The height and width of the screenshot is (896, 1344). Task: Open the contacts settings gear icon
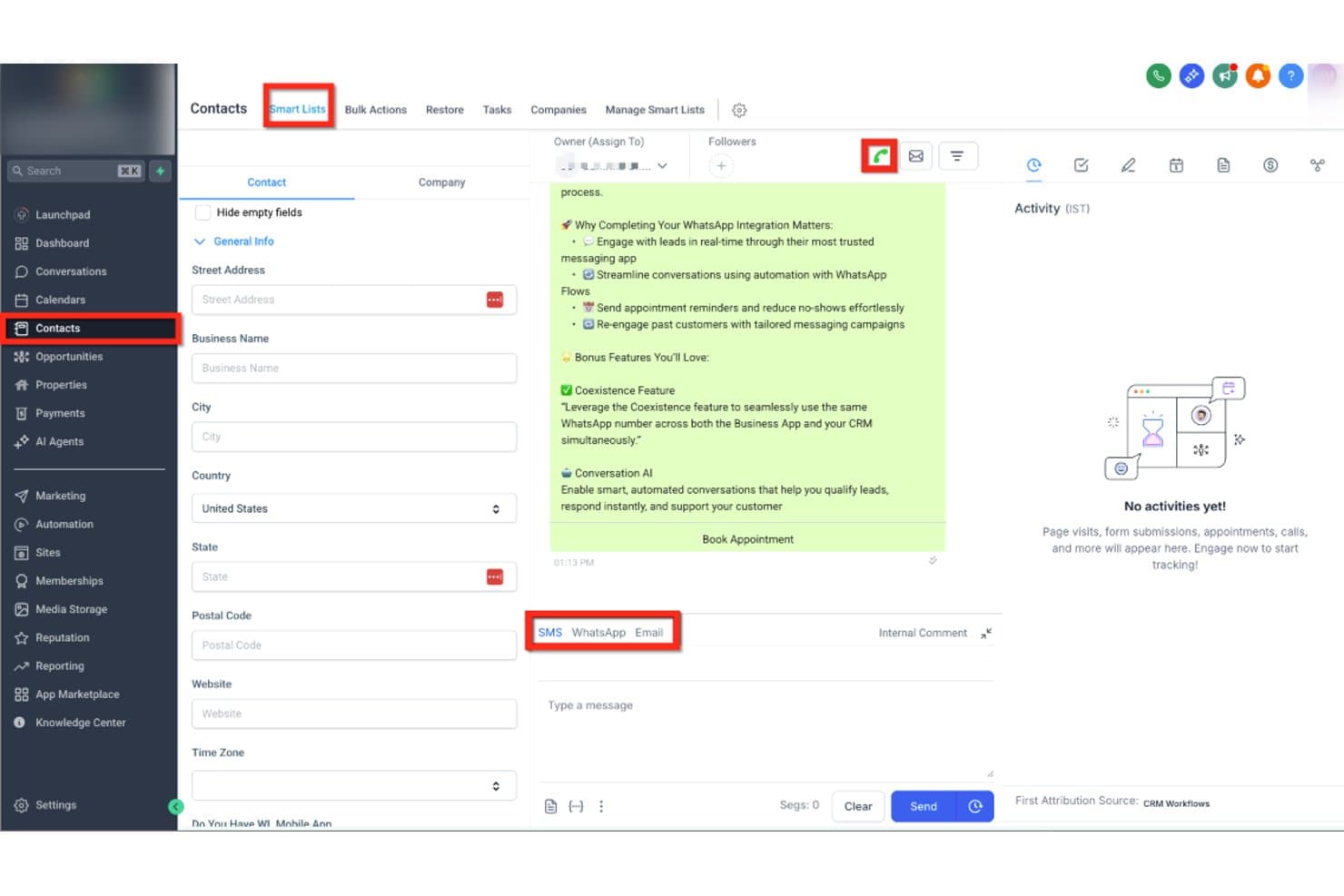[739, 110]
